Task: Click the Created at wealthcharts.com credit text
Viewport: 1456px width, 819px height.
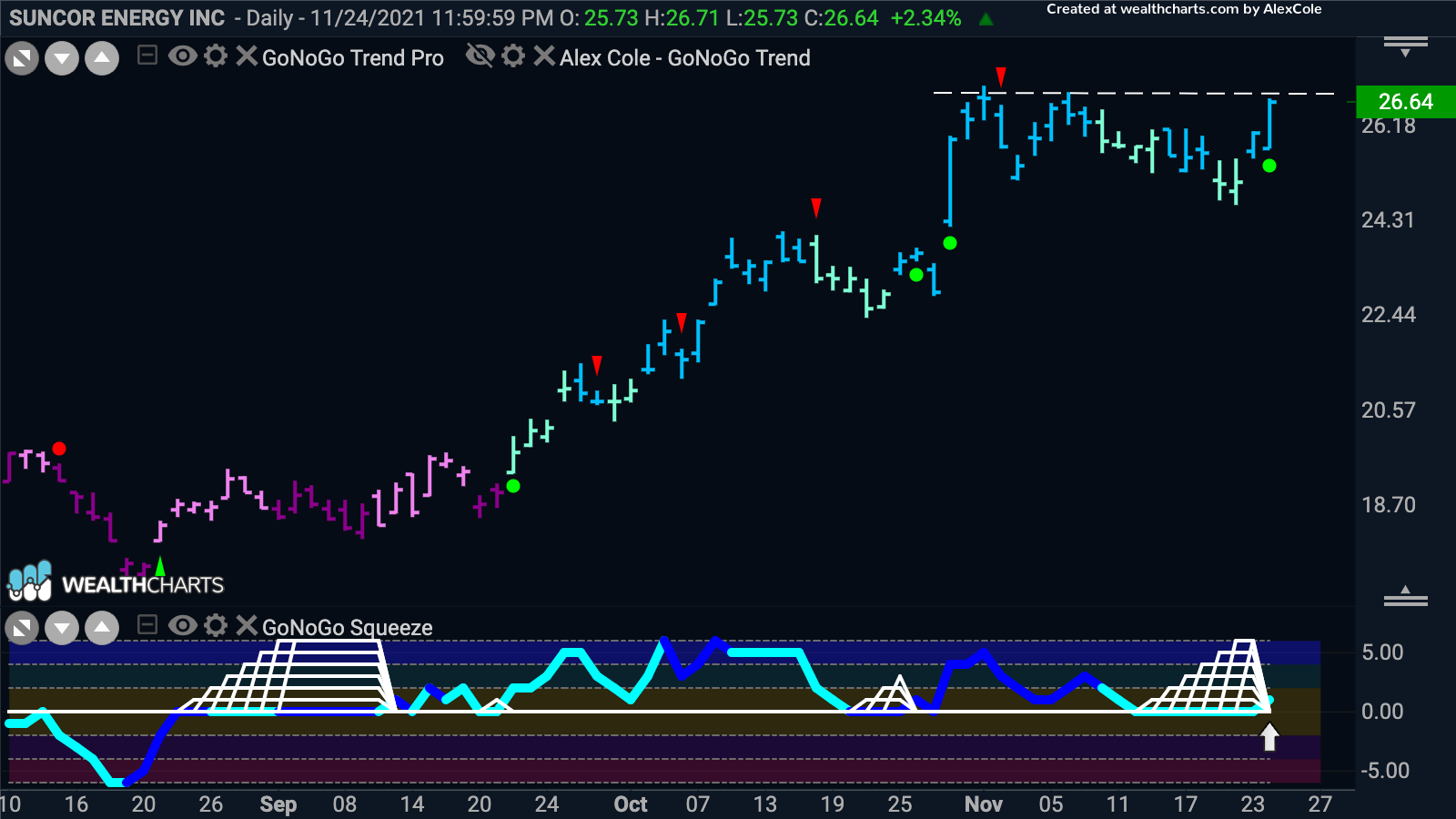Action: 1184,9
